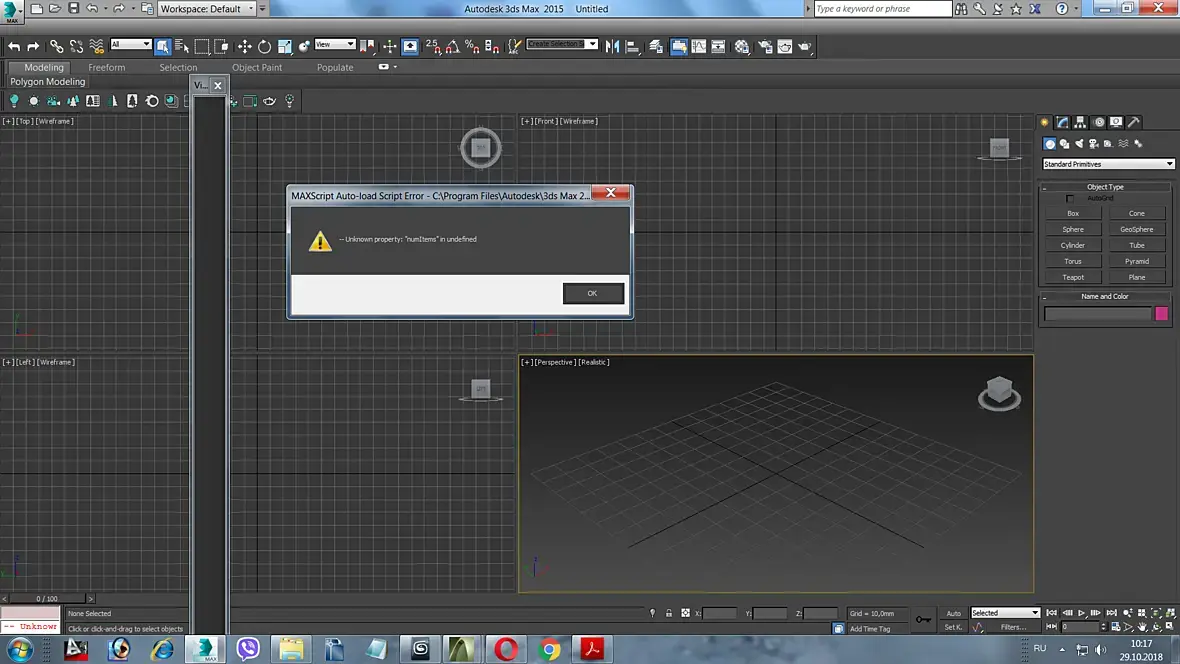
Task: Click the Teapot primitive button
Action: click(1073, 278)
